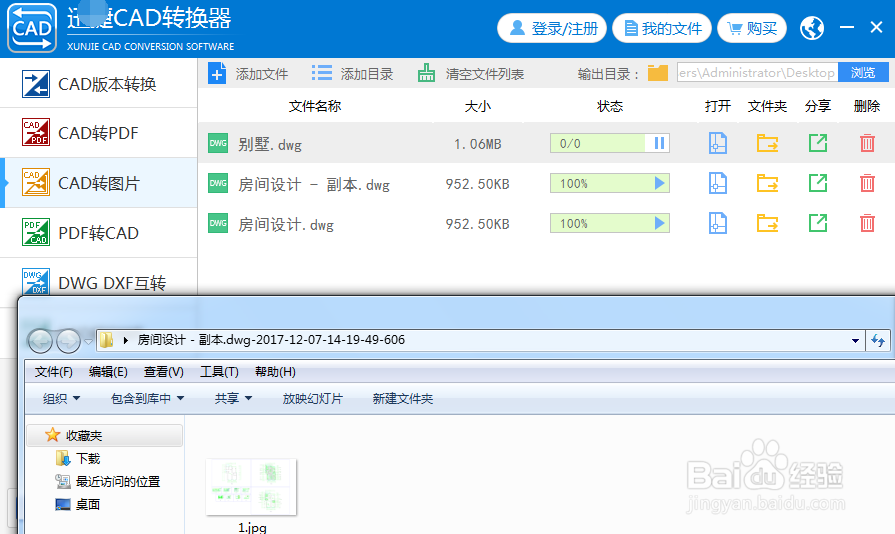Open Explorer recent locations dropdown arrow
Viewport: 895px width, 534px height.
tap(88, 342)
